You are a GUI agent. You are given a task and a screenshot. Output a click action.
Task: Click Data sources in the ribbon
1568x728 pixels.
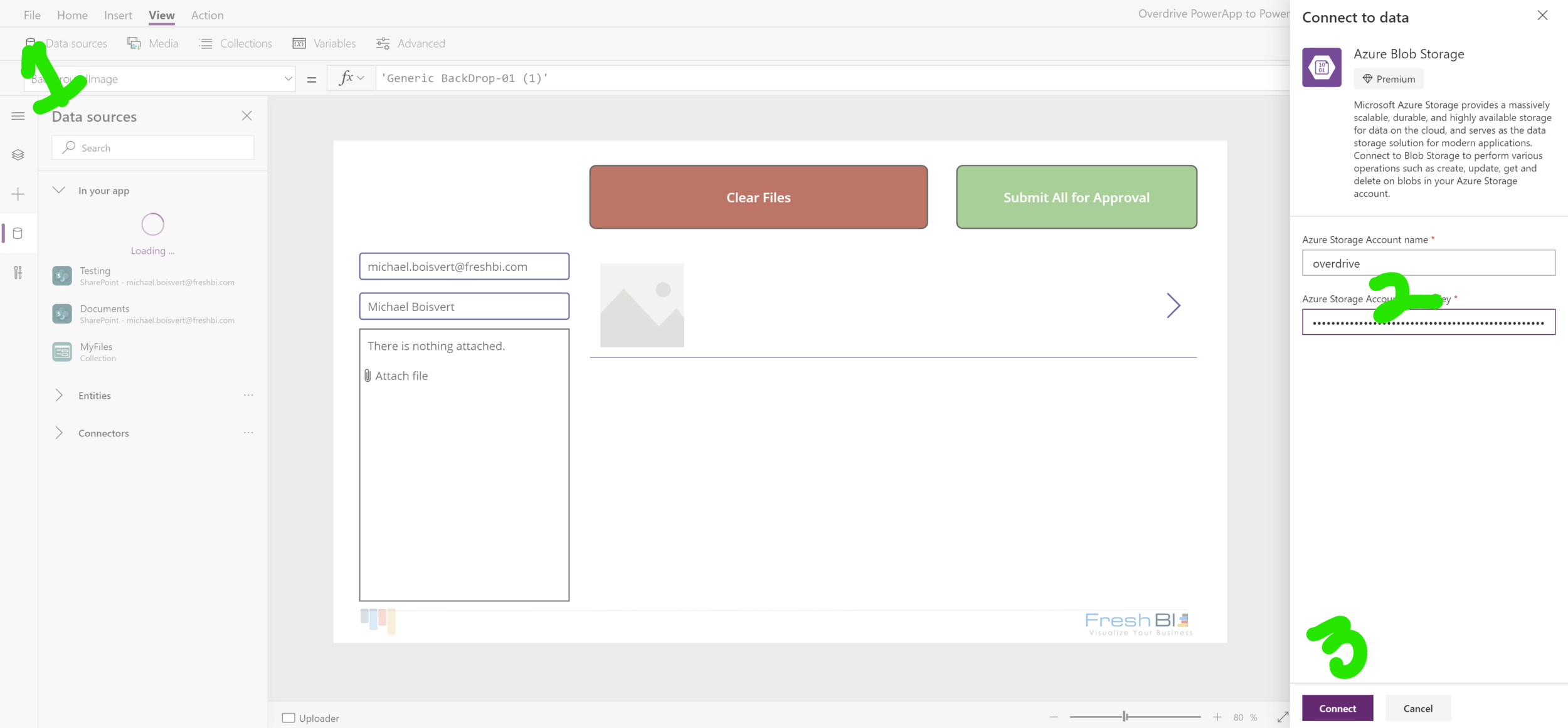65,43
